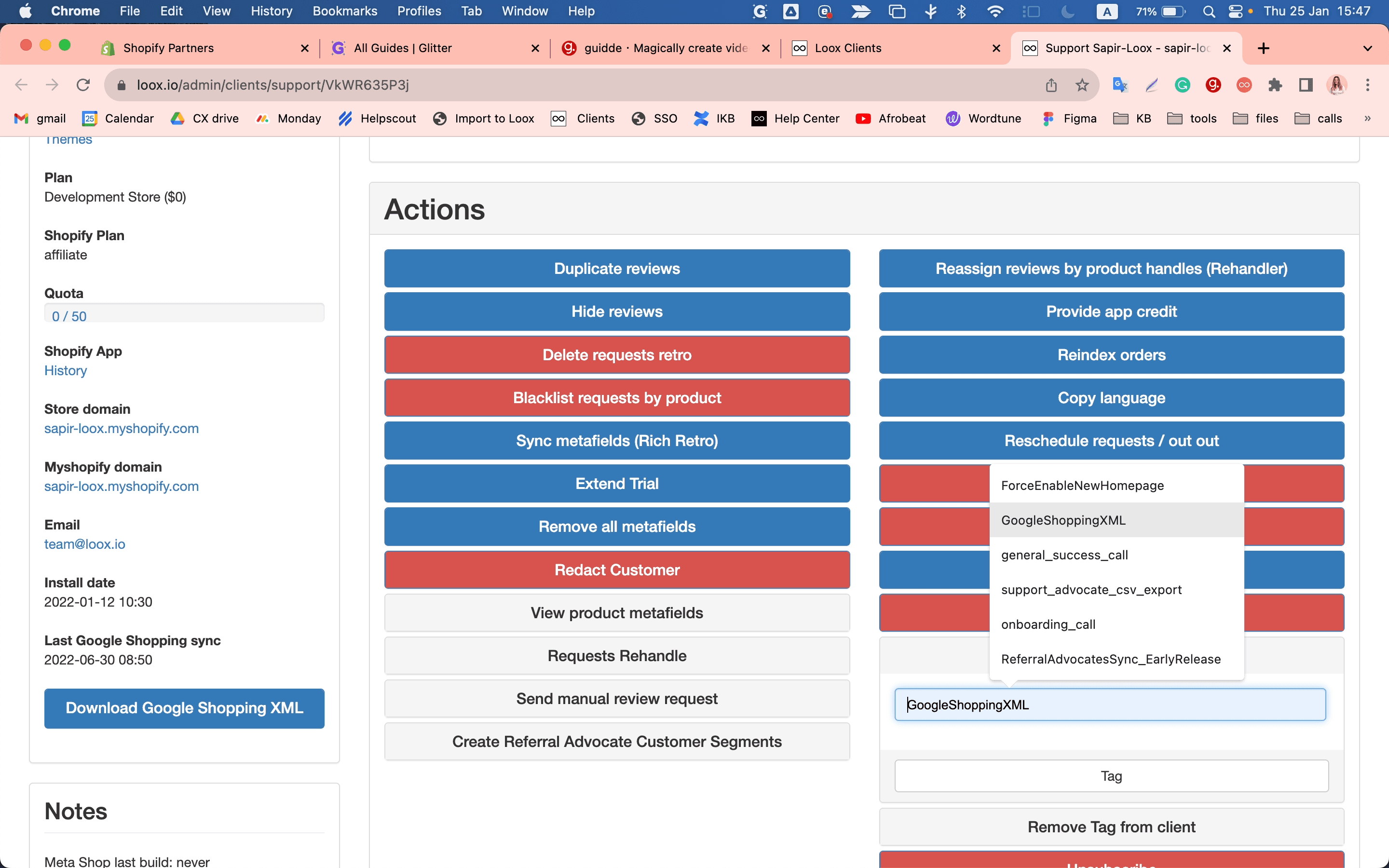Screen dimensions: 1389x868
Task: Open the Import to Loox bookmark
Action: tap(484, 118)
